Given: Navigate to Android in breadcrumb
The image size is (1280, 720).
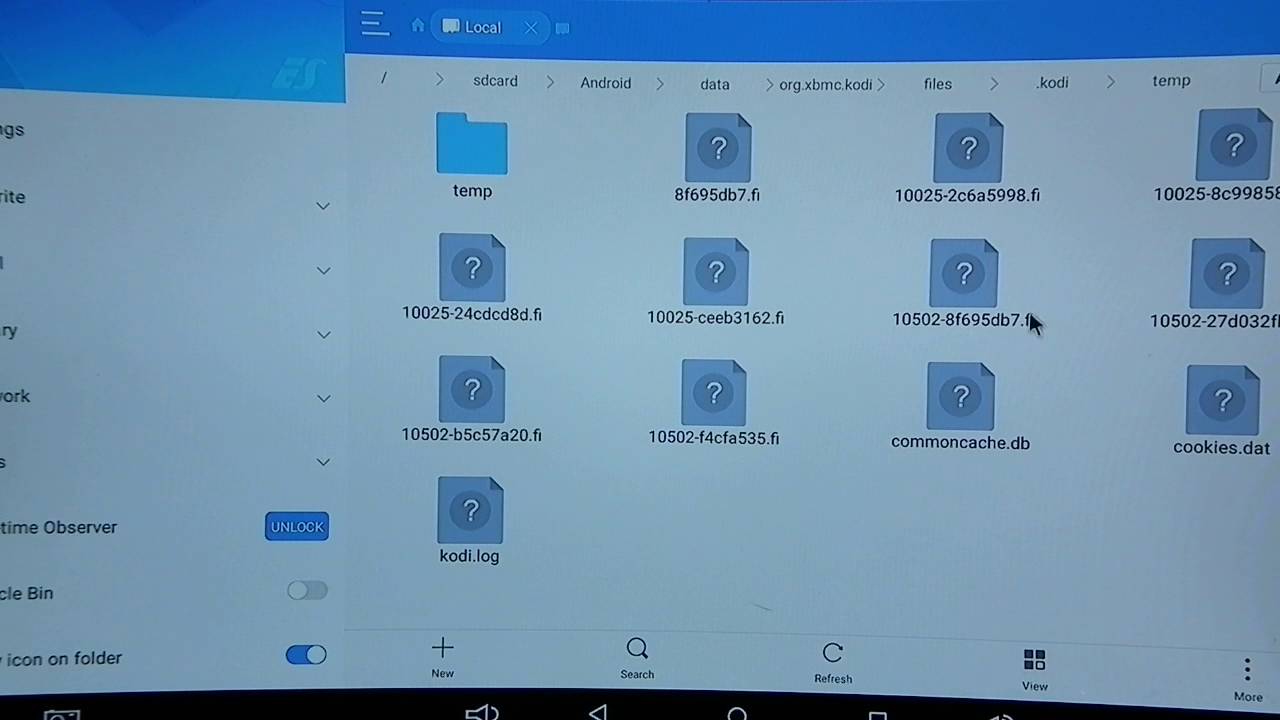Looking at the screenshot, I should click(x=606, y=83).
